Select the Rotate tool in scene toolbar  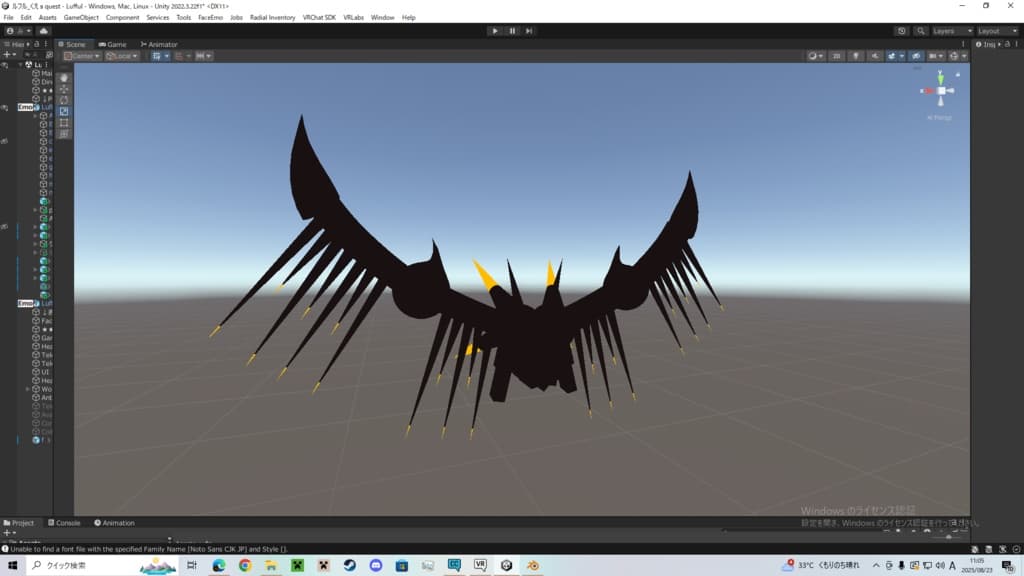tap(64, 100)
